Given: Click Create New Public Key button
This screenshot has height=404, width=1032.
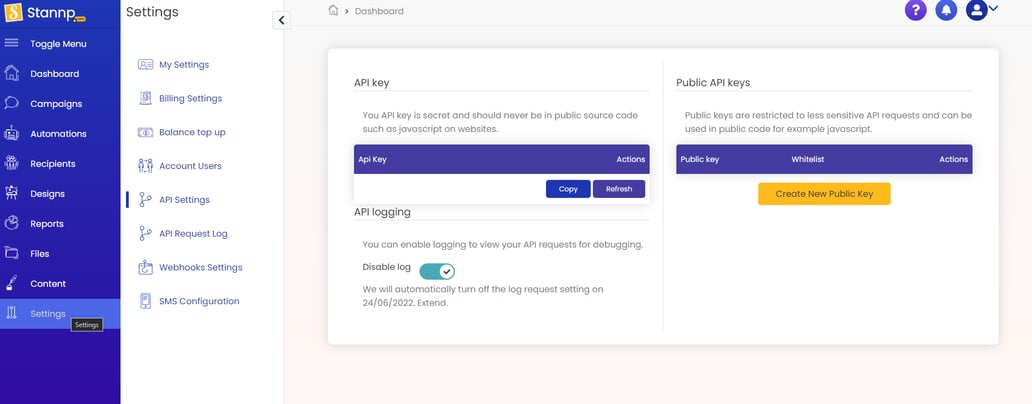Looking at the screenshot, I should coord(824,194).
